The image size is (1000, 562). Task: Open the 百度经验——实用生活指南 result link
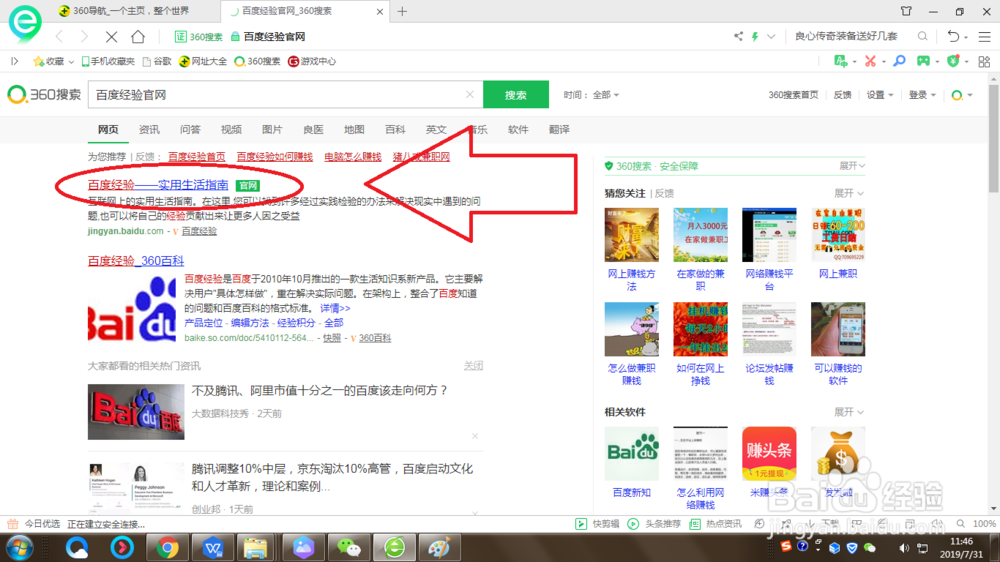tap(158, 185)
